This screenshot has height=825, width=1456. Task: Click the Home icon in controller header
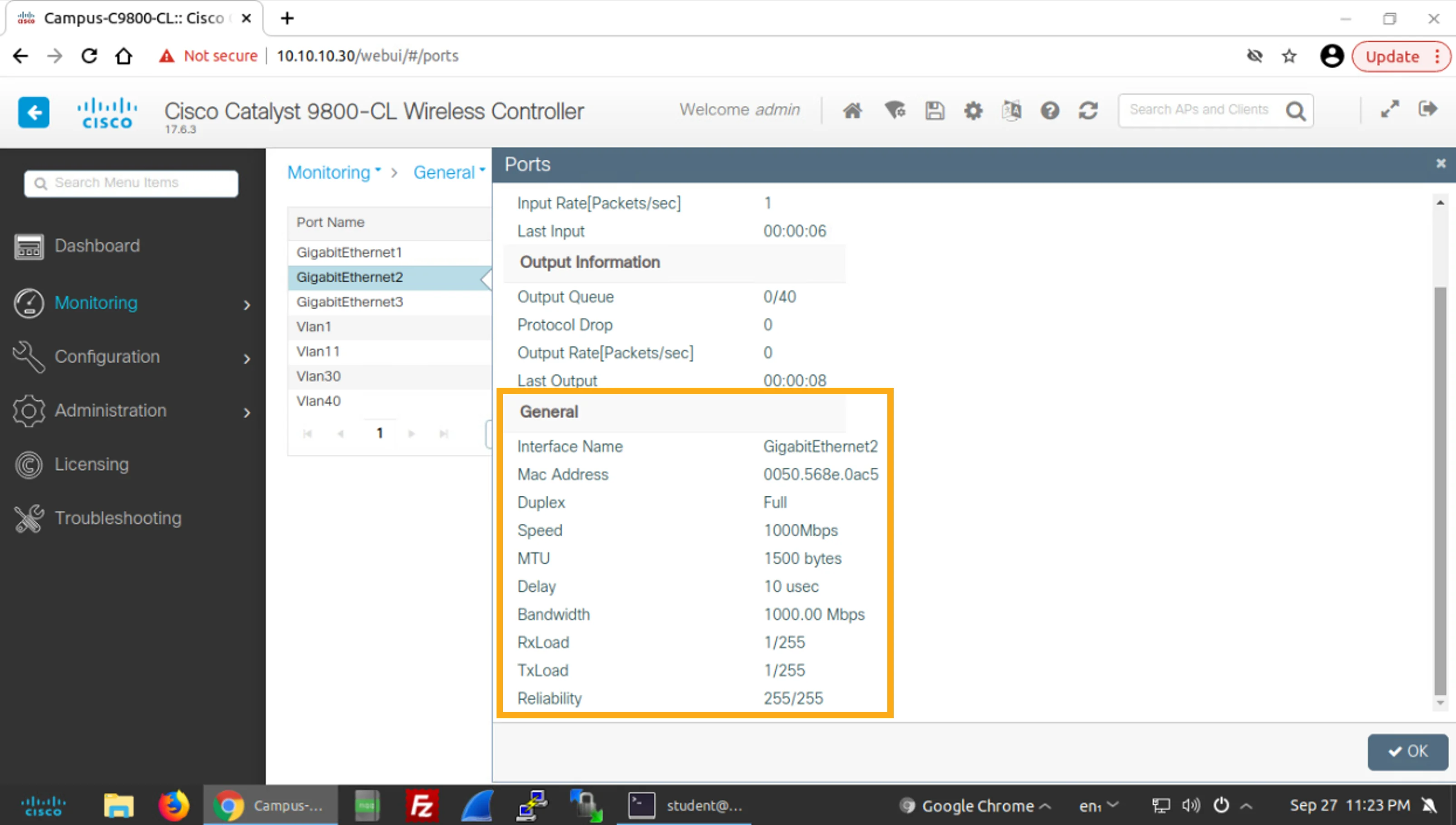[x=852, y=110]
